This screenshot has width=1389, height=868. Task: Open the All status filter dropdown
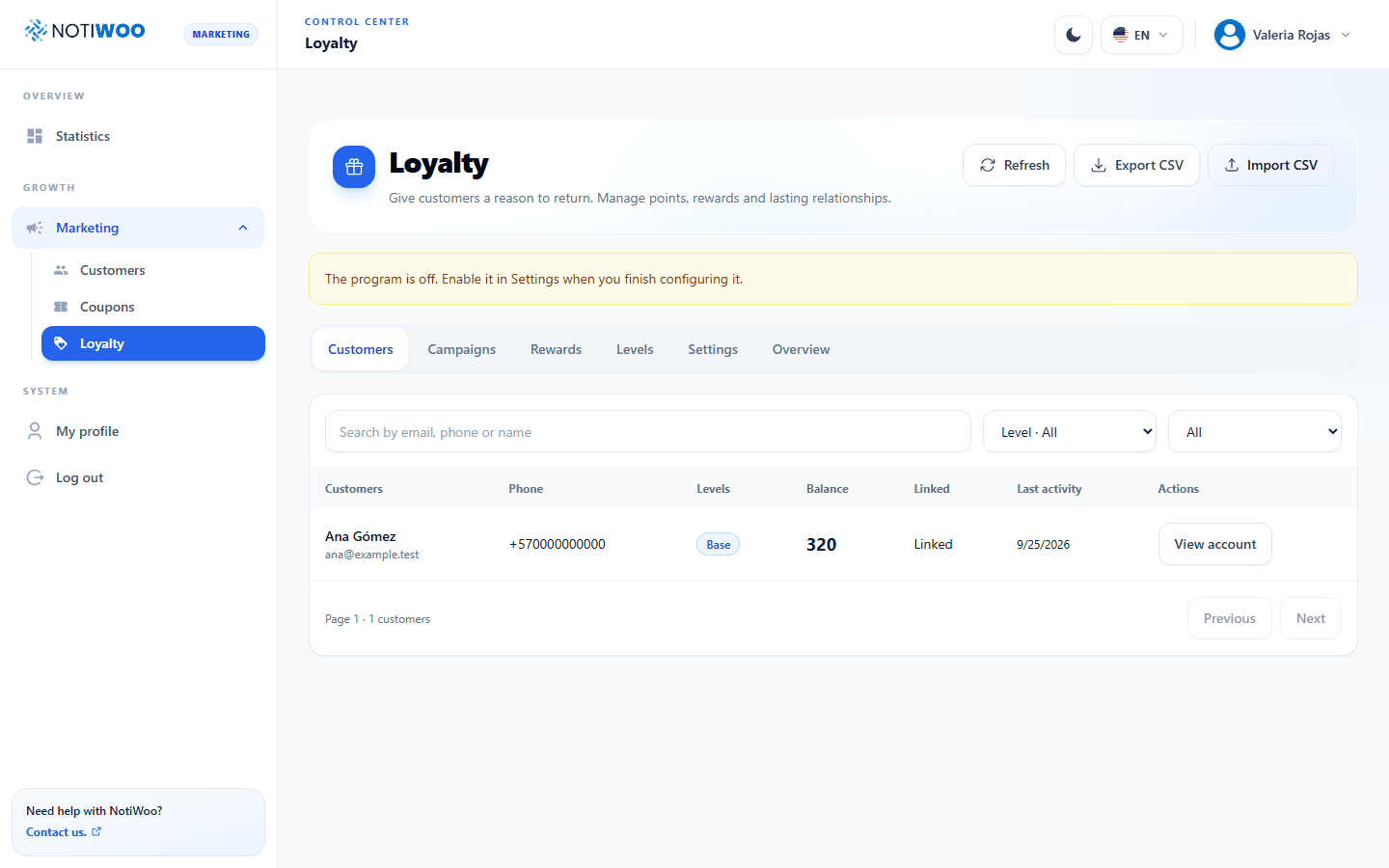pos(1255,432)
